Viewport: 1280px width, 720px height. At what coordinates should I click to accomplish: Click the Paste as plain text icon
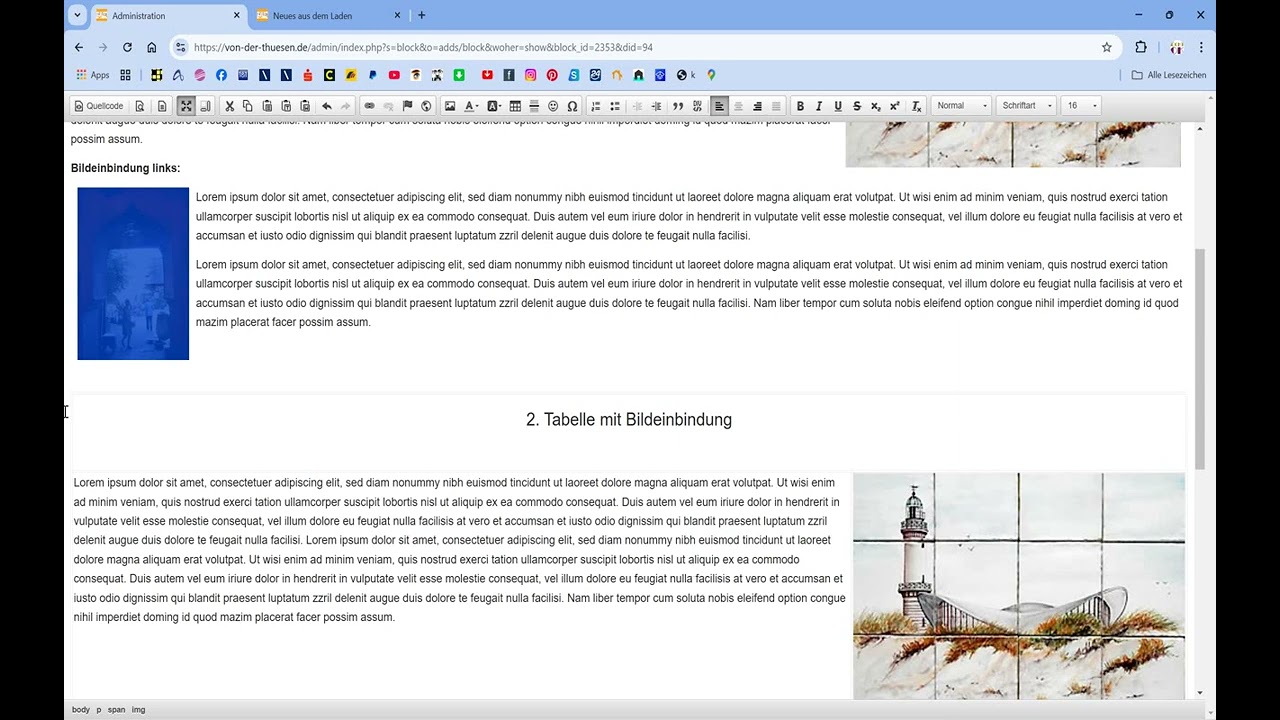point(286,106)
